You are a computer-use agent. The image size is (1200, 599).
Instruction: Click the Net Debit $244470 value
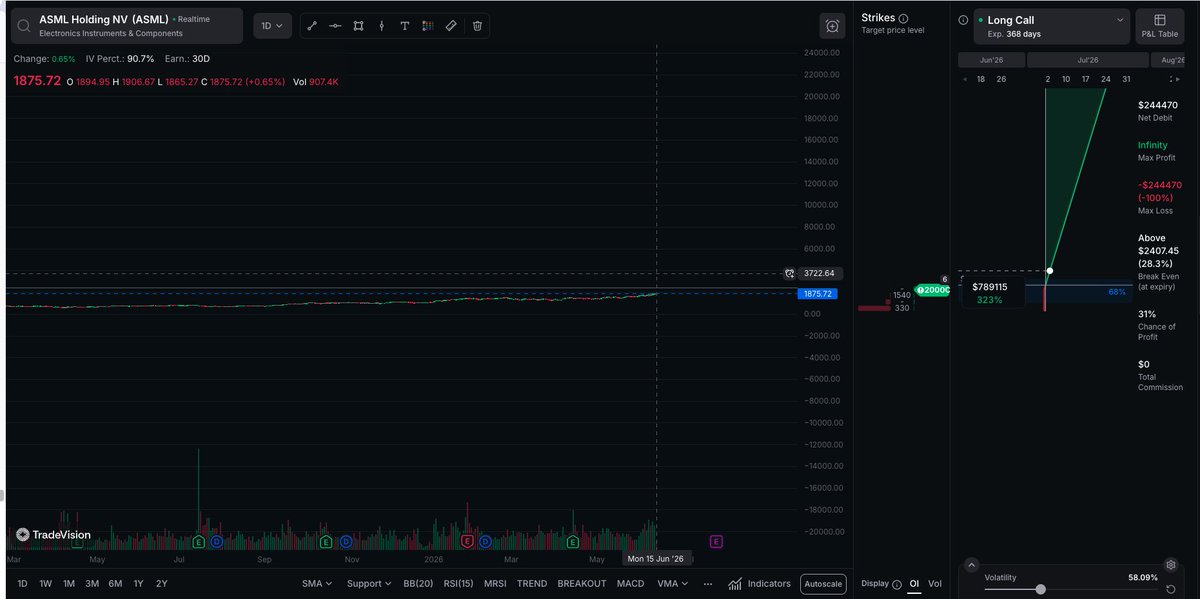pyautogui.click(x=1158, y=105)
